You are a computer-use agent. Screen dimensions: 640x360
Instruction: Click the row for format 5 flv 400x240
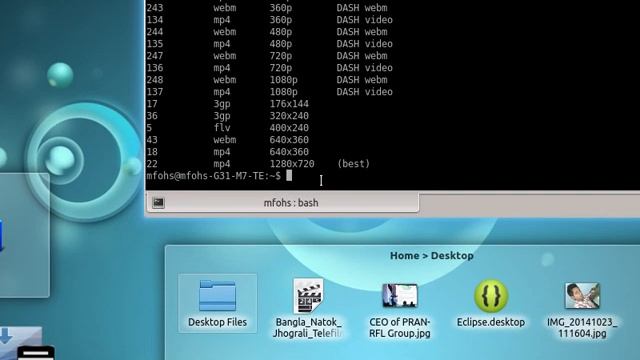point(227,128)
